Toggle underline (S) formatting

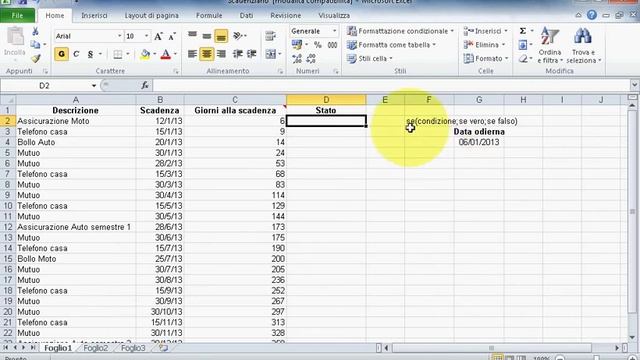[90, 54]
